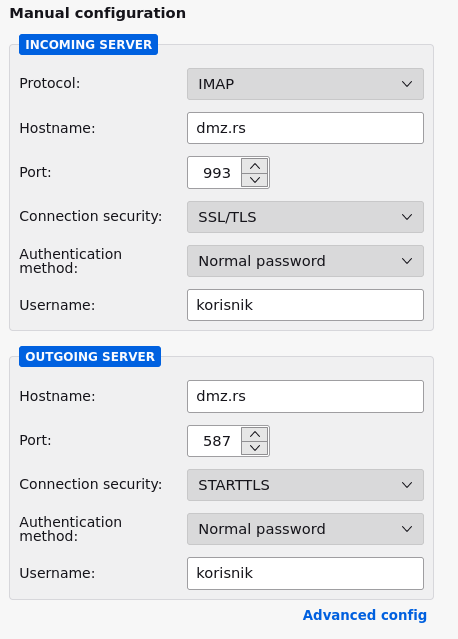Click the INCOMING SERVER section header
Image resolution: width=458 pixels, height=639 pixels.
(88, 44)
